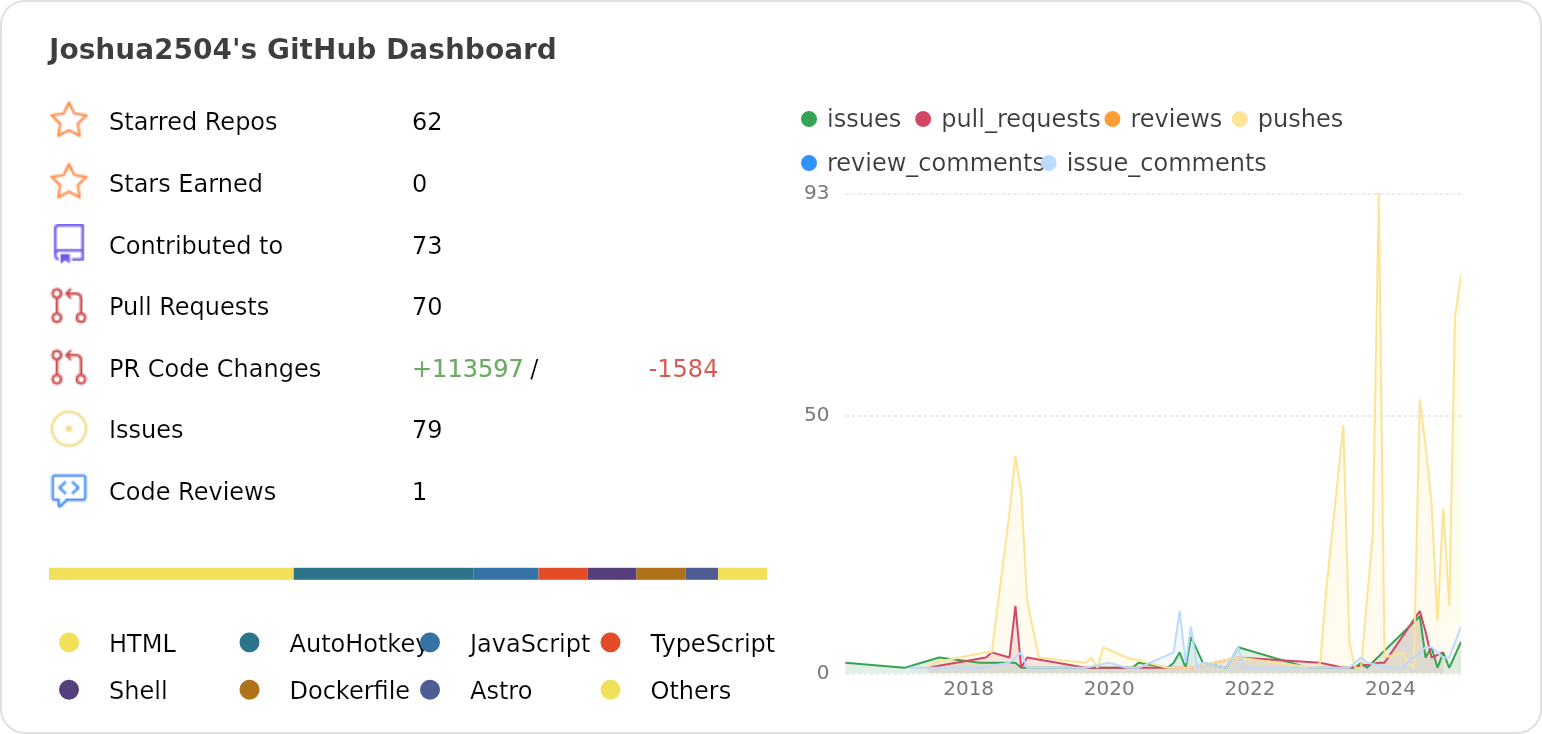Click the Pull Requests row icon
The width and height of the screenshot is (1542, 734).
[x=69, y=306]
